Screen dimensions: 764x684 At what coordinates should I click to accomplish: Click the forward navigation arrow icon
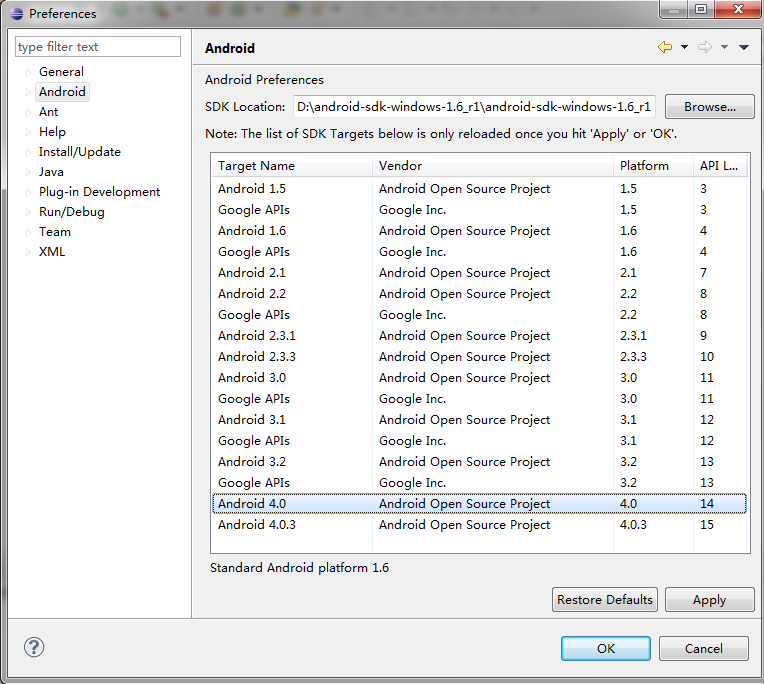pyautogui.click(x=705, y=47)
